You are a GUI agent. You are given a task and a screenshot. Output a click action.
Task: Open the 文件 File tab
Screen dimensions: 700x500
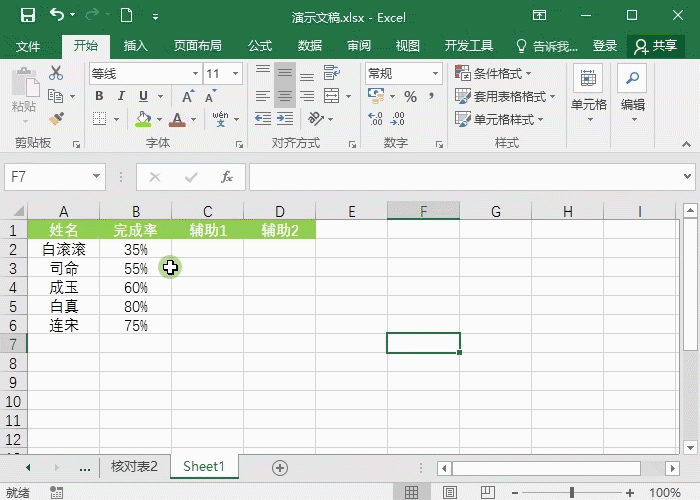(28, 46)
